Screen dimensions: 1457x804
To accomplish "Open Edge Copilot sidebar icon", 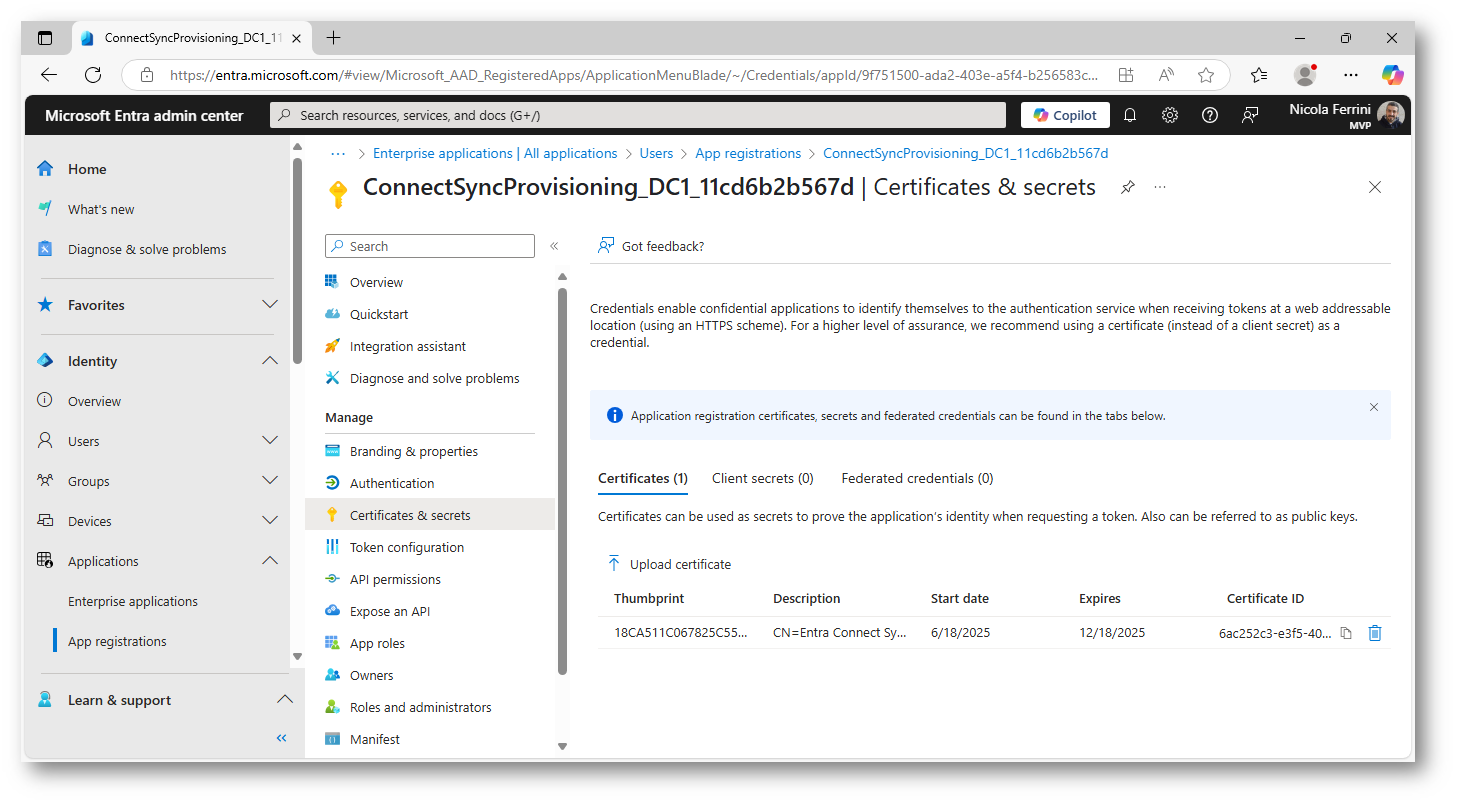I will point(1393,75).
